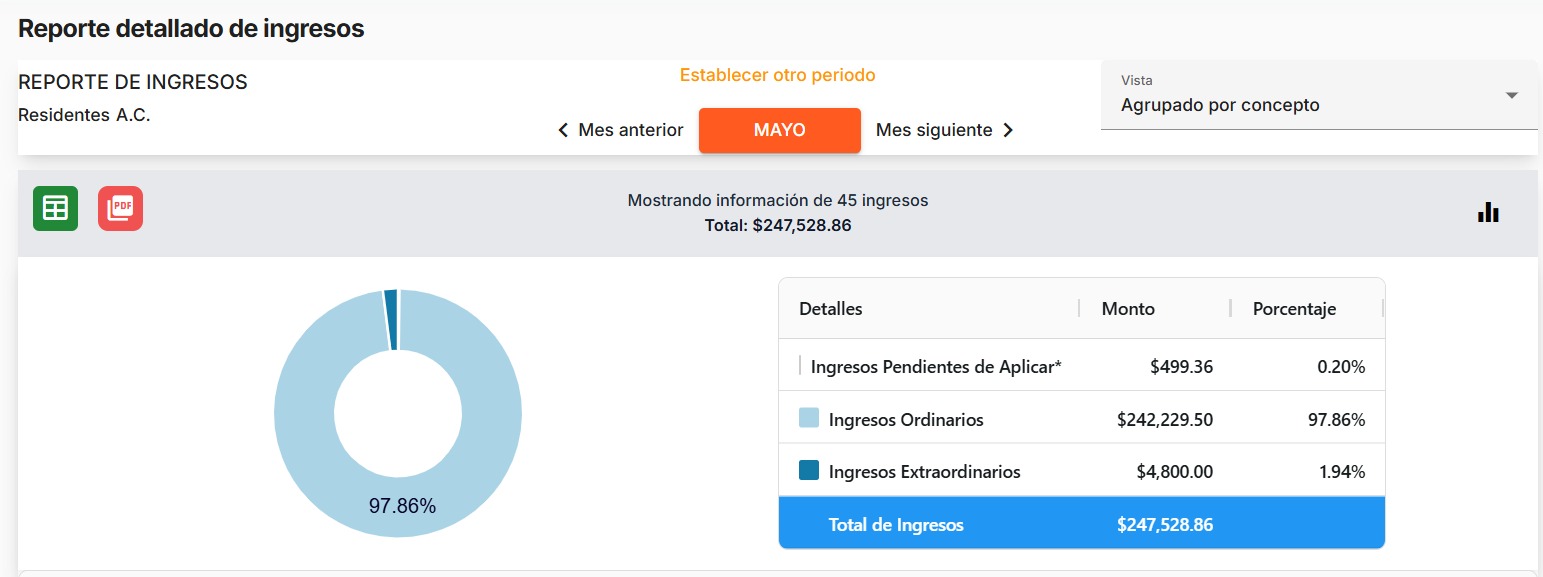Click light blue Ingresos Ordinarios swatch
The width and height of the screenshot is (1543, 577).
(x=809, y=418)
